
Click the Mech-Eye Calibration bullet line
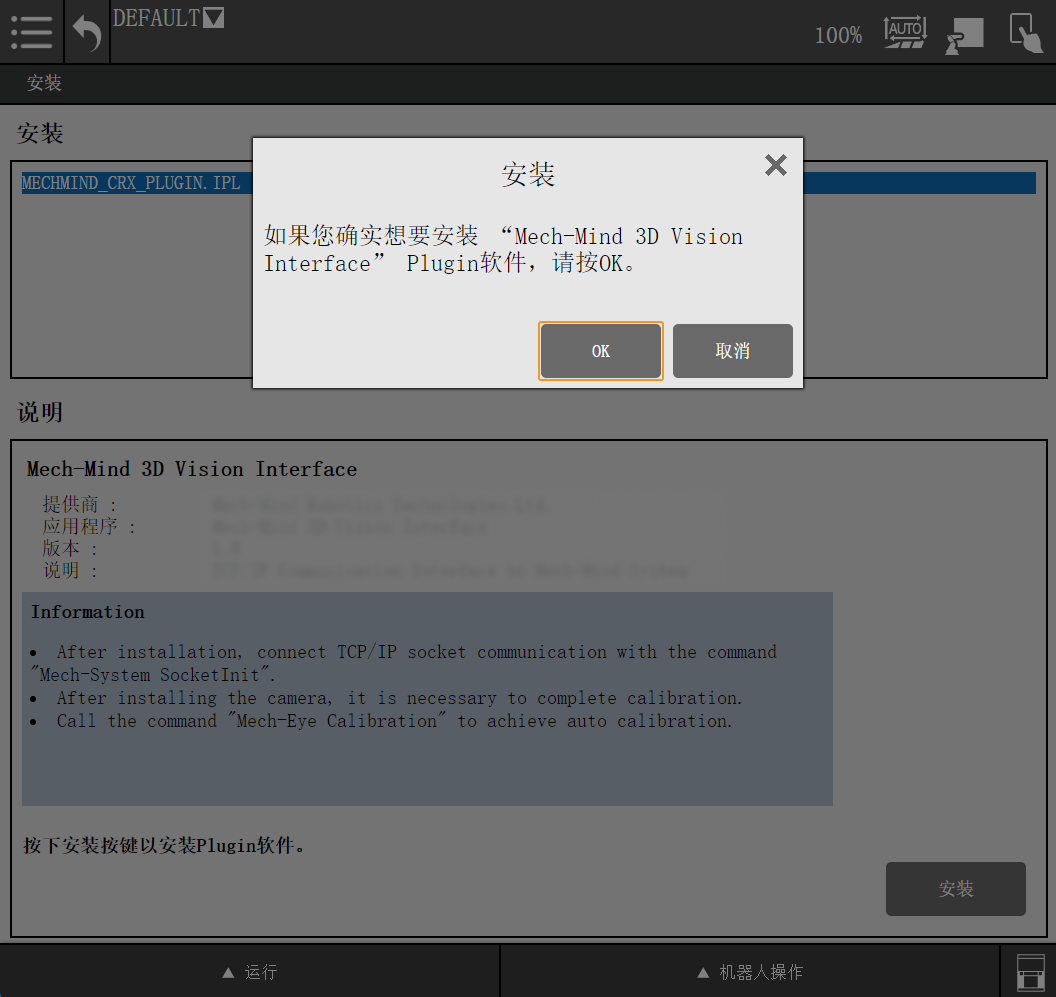394,721
